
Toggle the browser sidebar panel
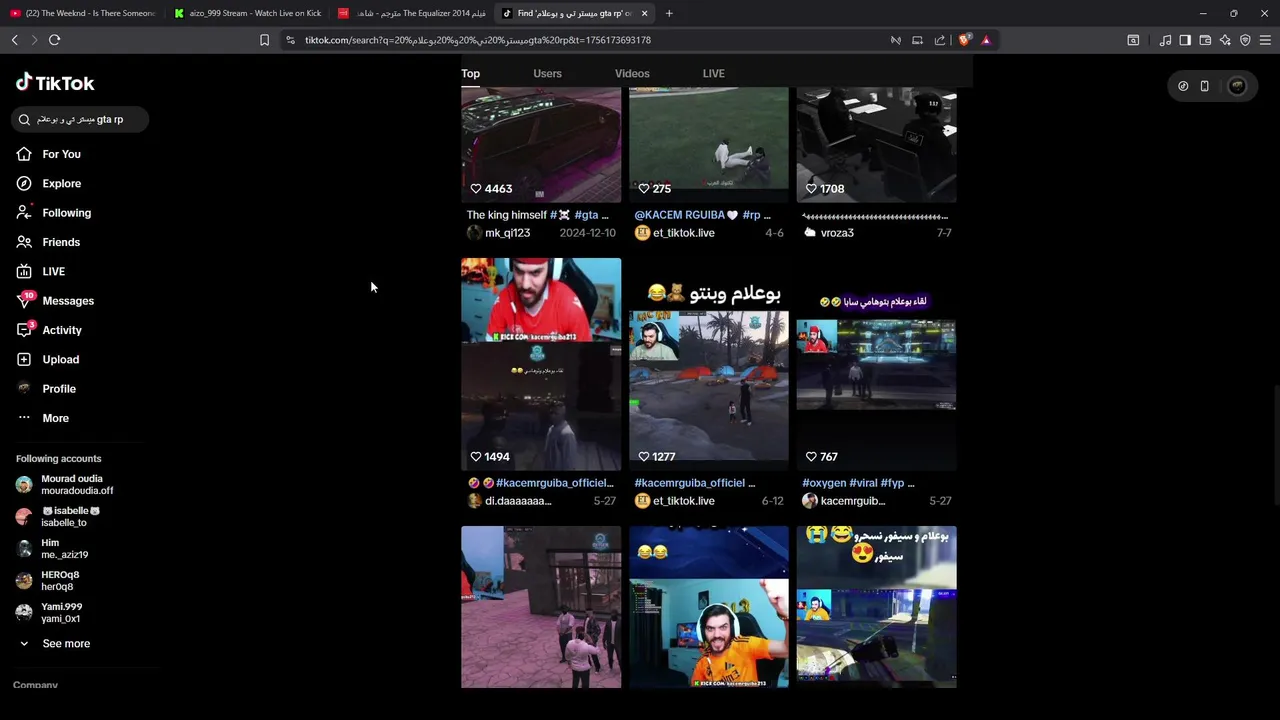1185,40
